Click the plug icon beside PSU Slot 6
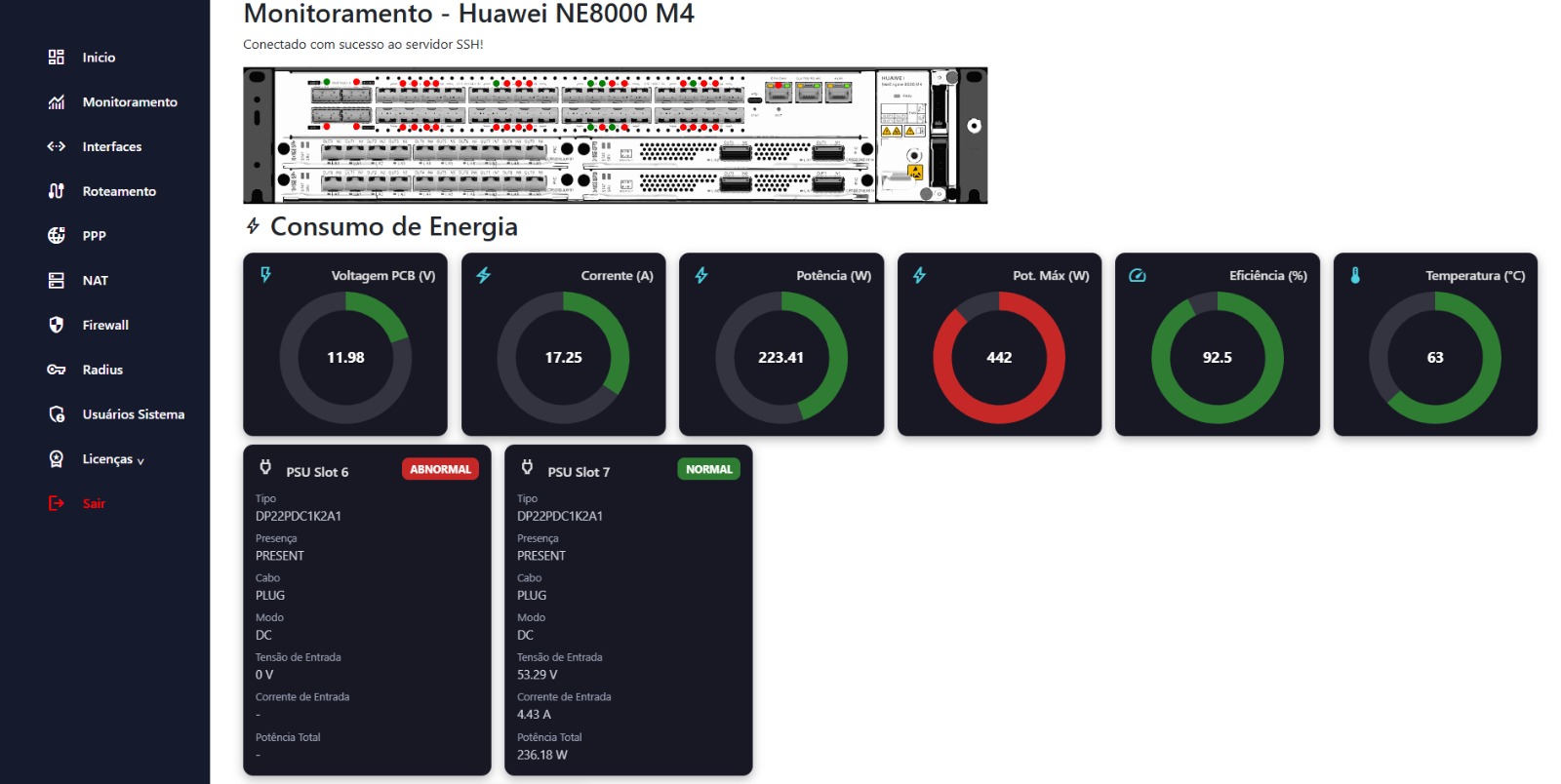The image size is (1561, 784). pos(265,468)
